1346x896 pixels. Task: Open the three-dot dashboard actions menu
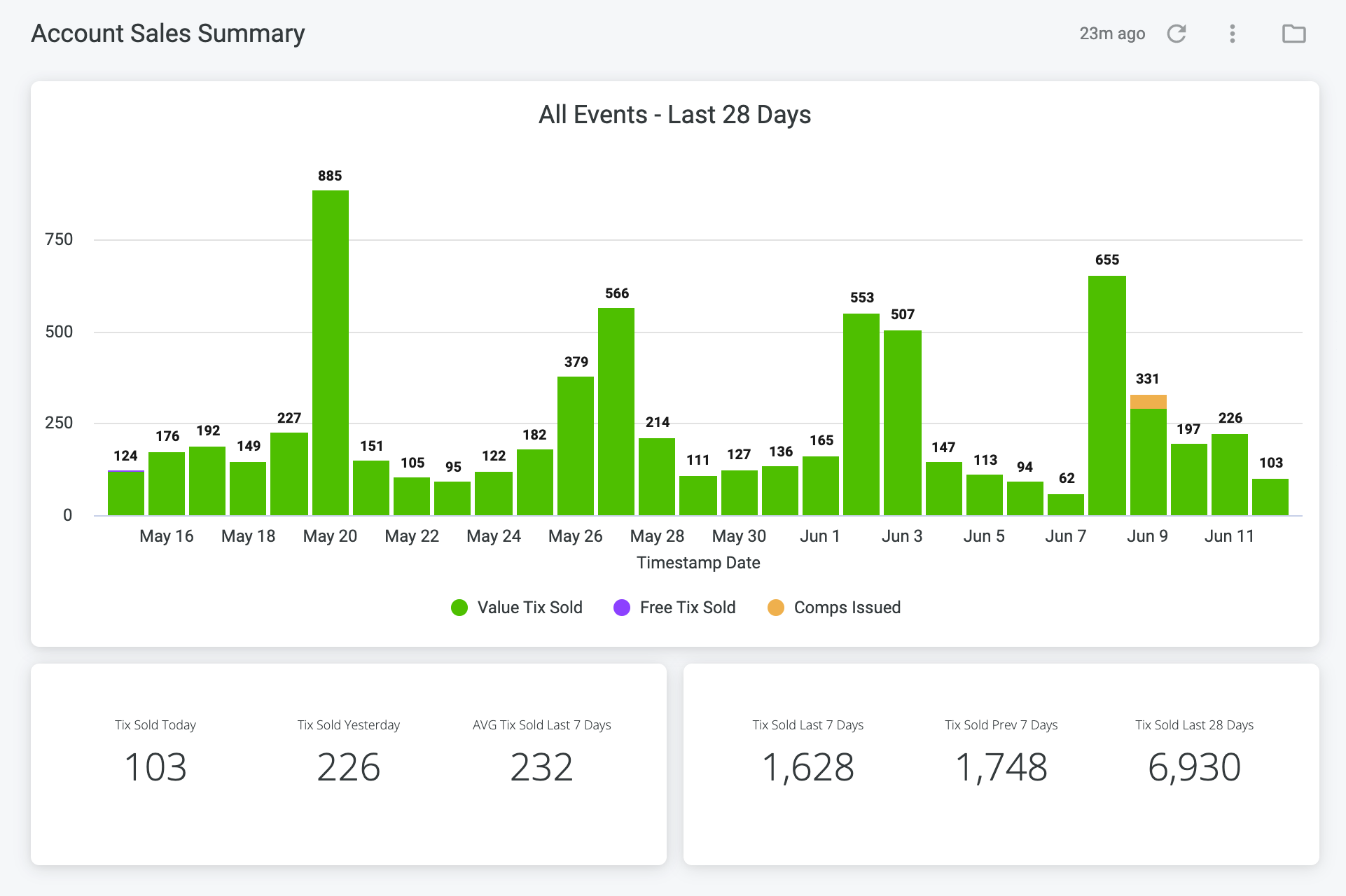tap(1233, 34)
